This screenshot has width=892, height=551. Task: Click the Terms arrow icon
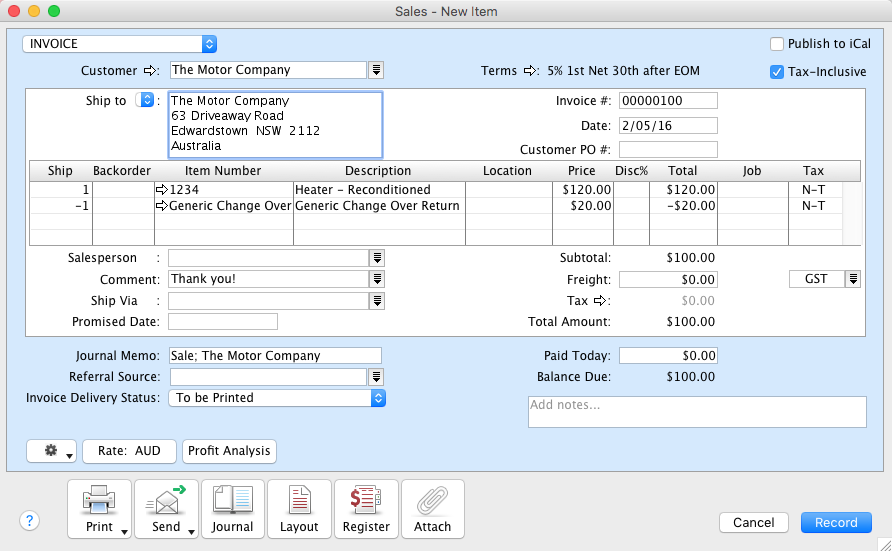point(533,71)
